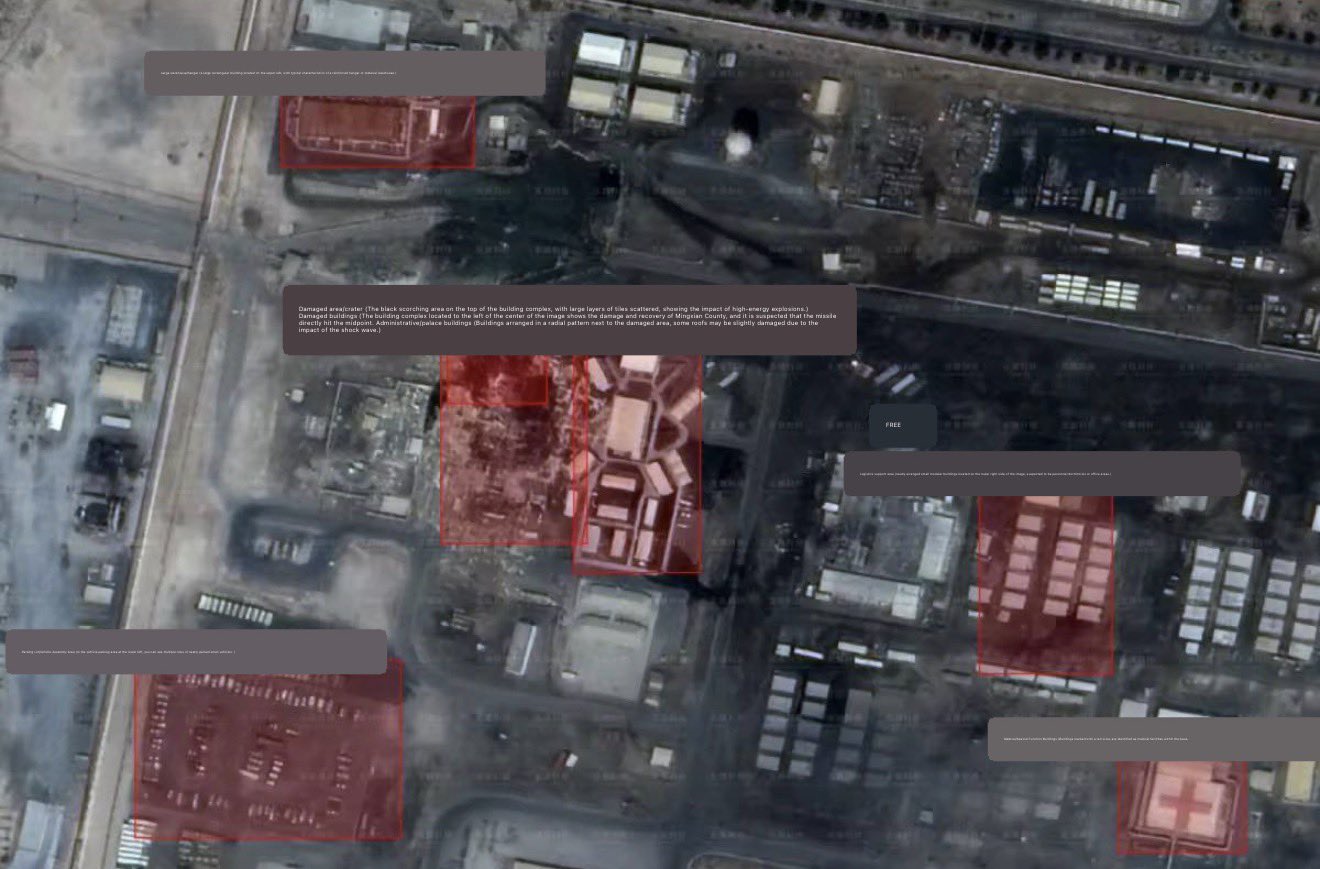The width and height of the screenshot is (1320, 869).
Task: Click the FREE label button
Action: point(902,426)
